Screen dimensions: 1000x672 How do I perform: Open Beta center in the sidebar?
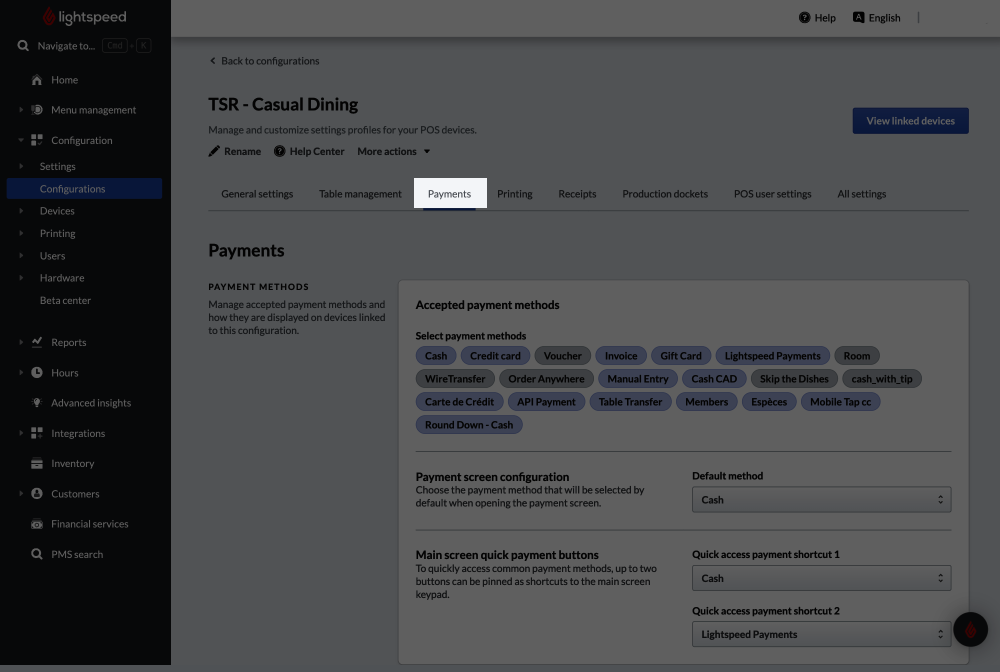tap(65, 300)
